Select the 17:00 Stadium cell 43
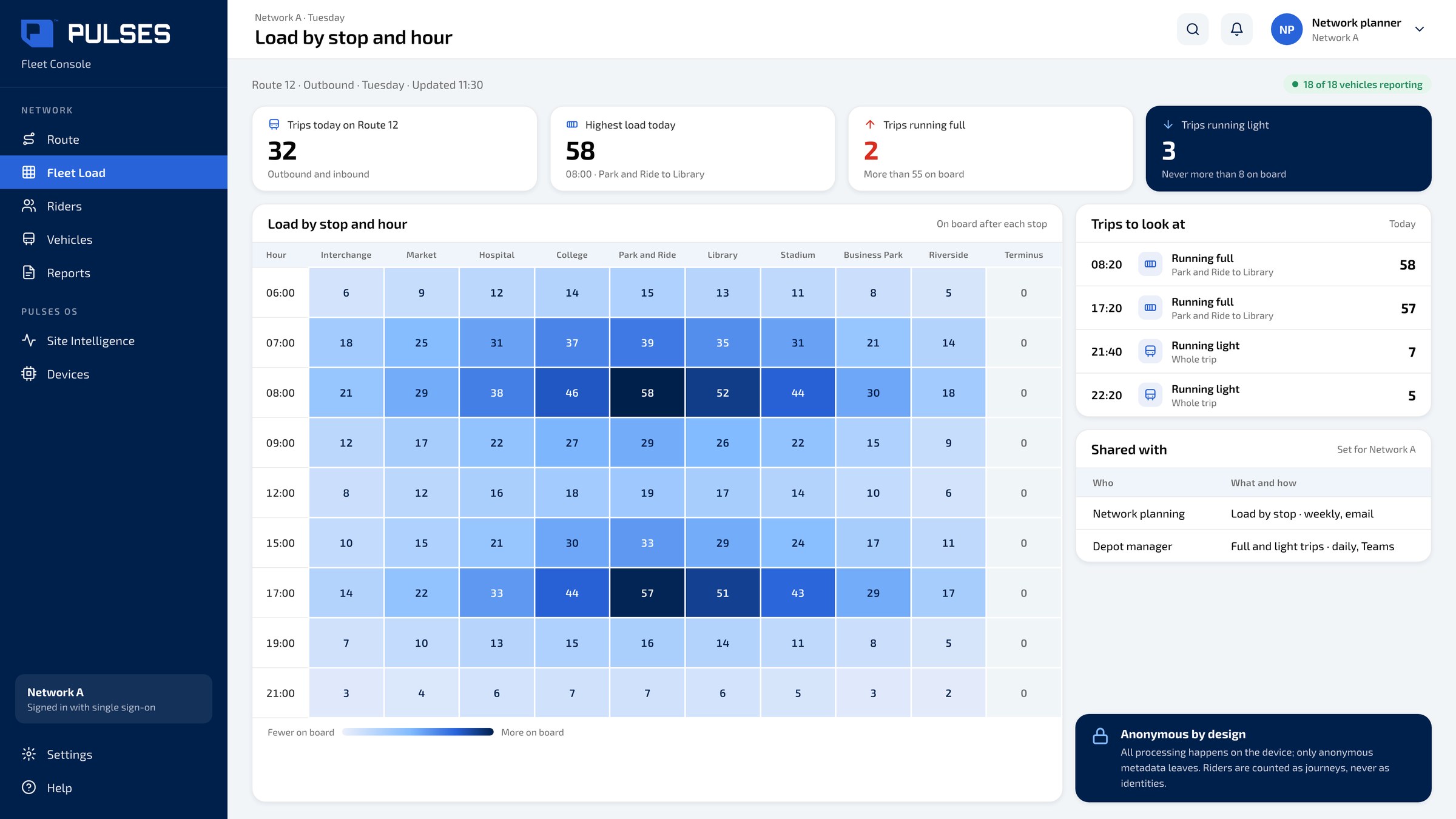This screenshot has width=1456, height=819. 798,593
